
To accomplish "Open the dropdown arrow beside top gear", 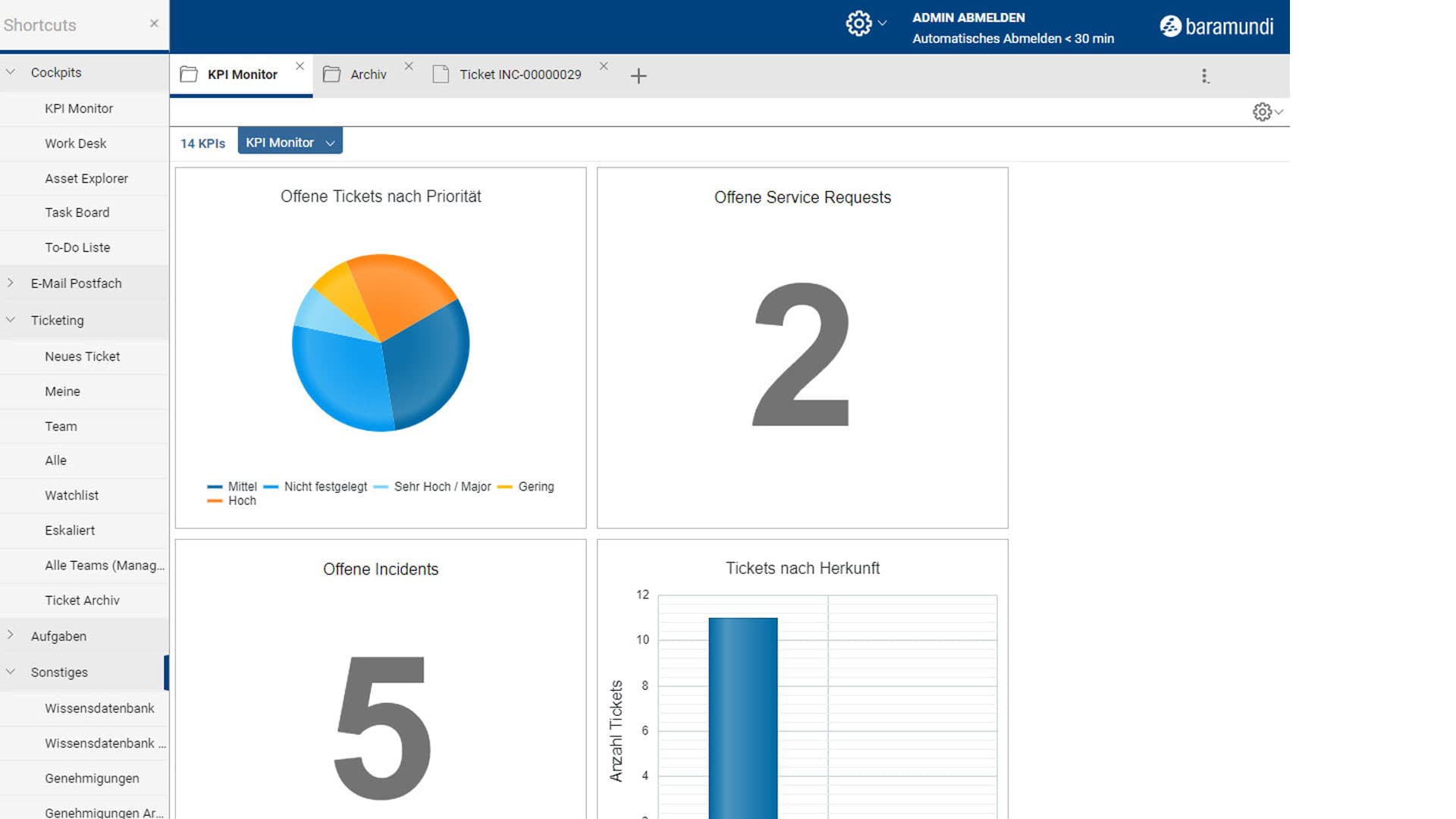I will point(882,24).
